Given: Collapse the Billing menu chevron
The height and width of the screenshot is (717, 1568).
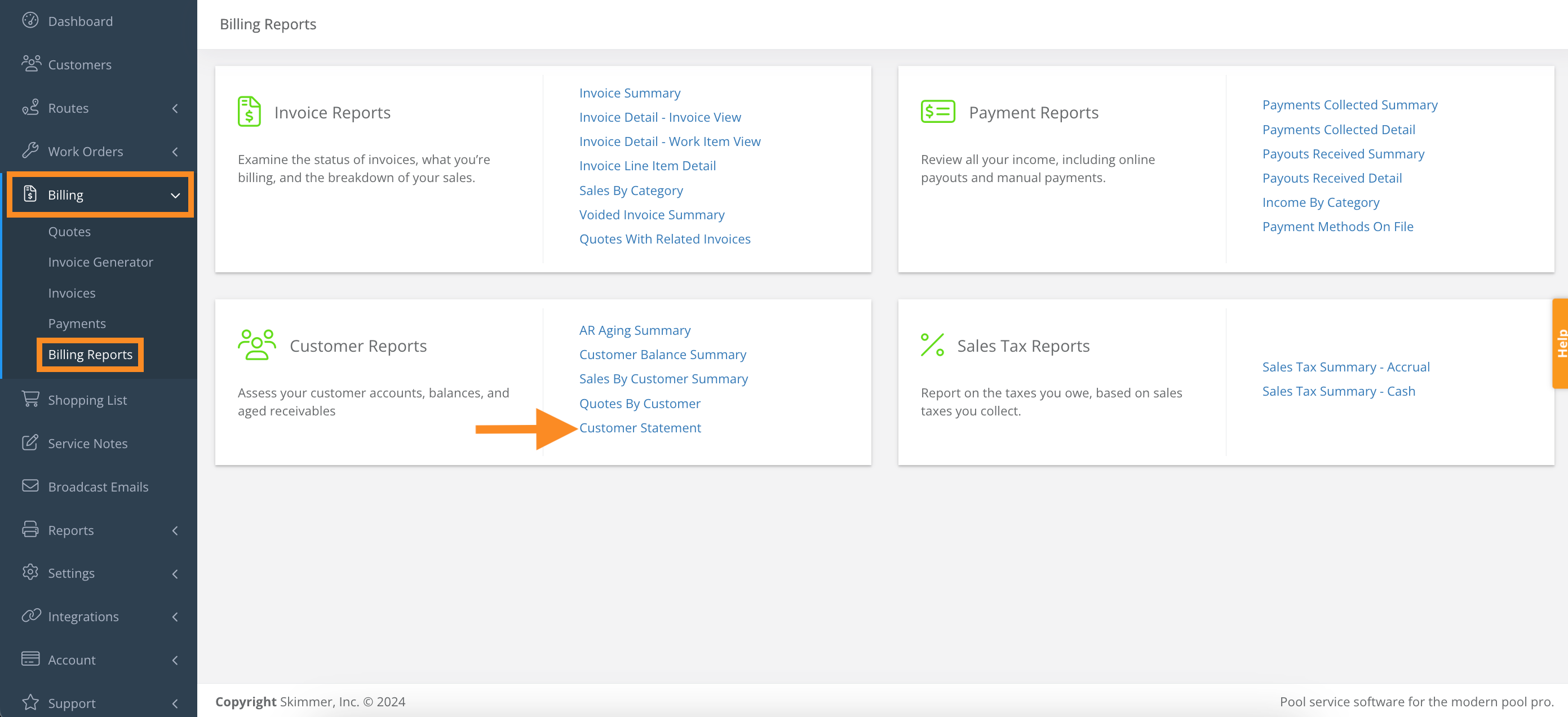Looking at the screenshot, I should (x=175, y=196).
